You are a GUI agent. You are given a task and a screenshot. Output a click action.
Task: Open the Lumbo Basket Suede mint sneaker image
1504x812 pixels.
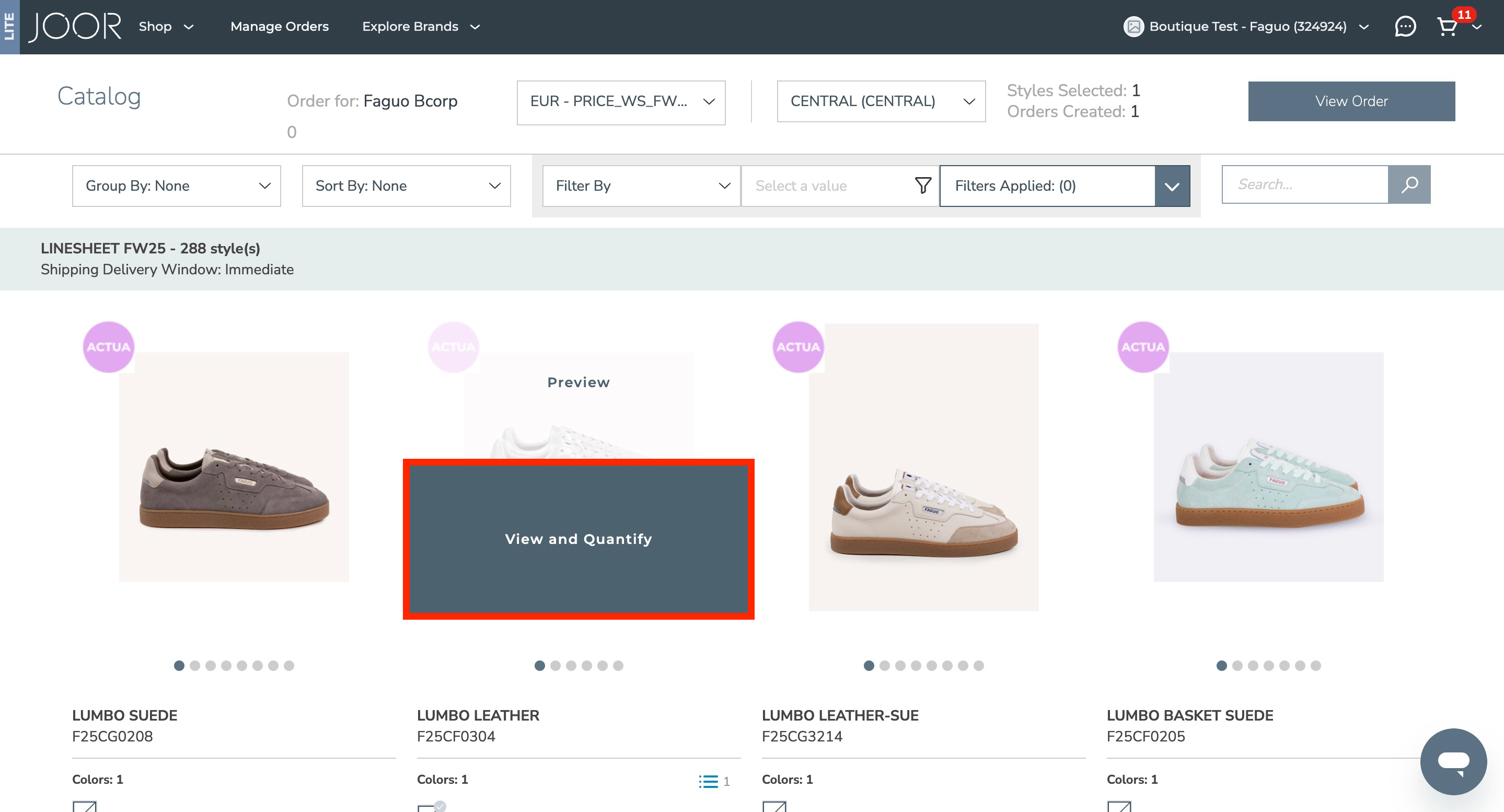(x=1268, y=467)
